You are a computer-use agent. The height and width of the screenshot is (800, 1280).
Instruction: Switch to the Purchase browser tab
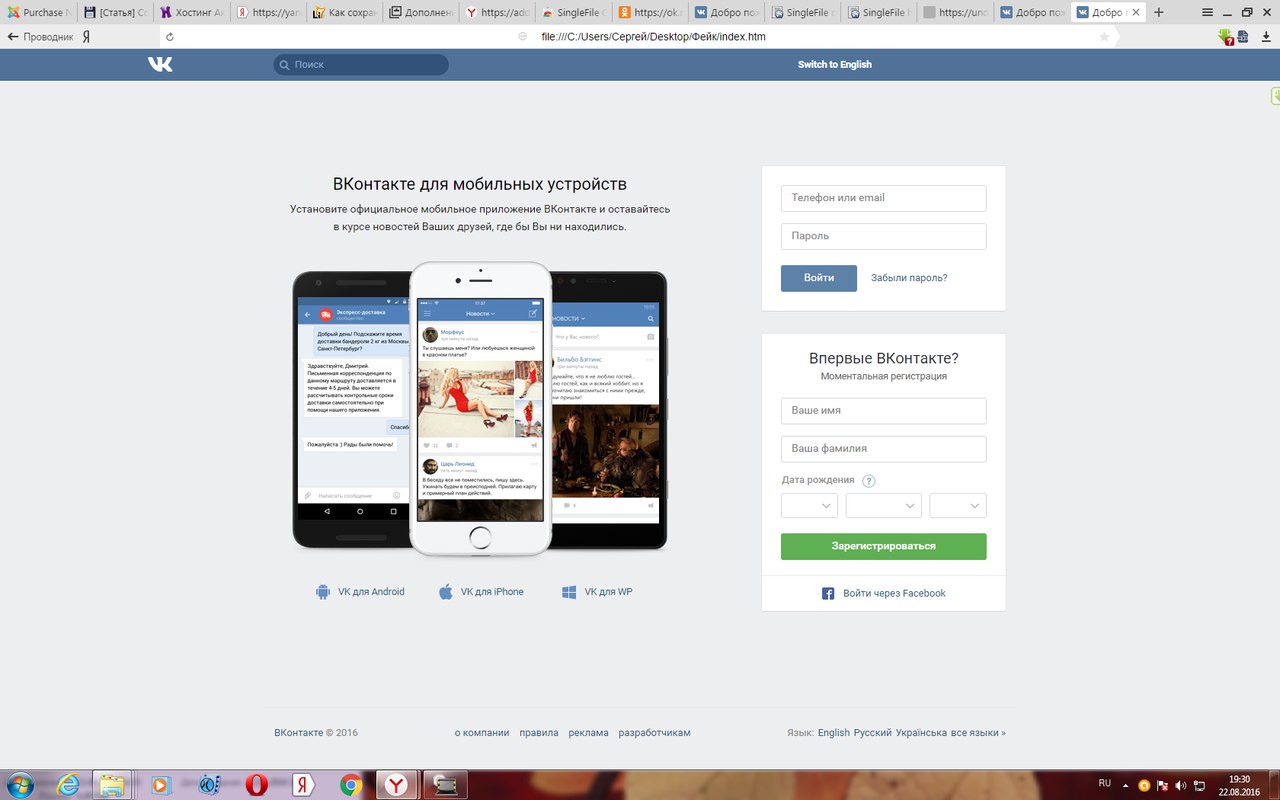click(x=38, y=13)
